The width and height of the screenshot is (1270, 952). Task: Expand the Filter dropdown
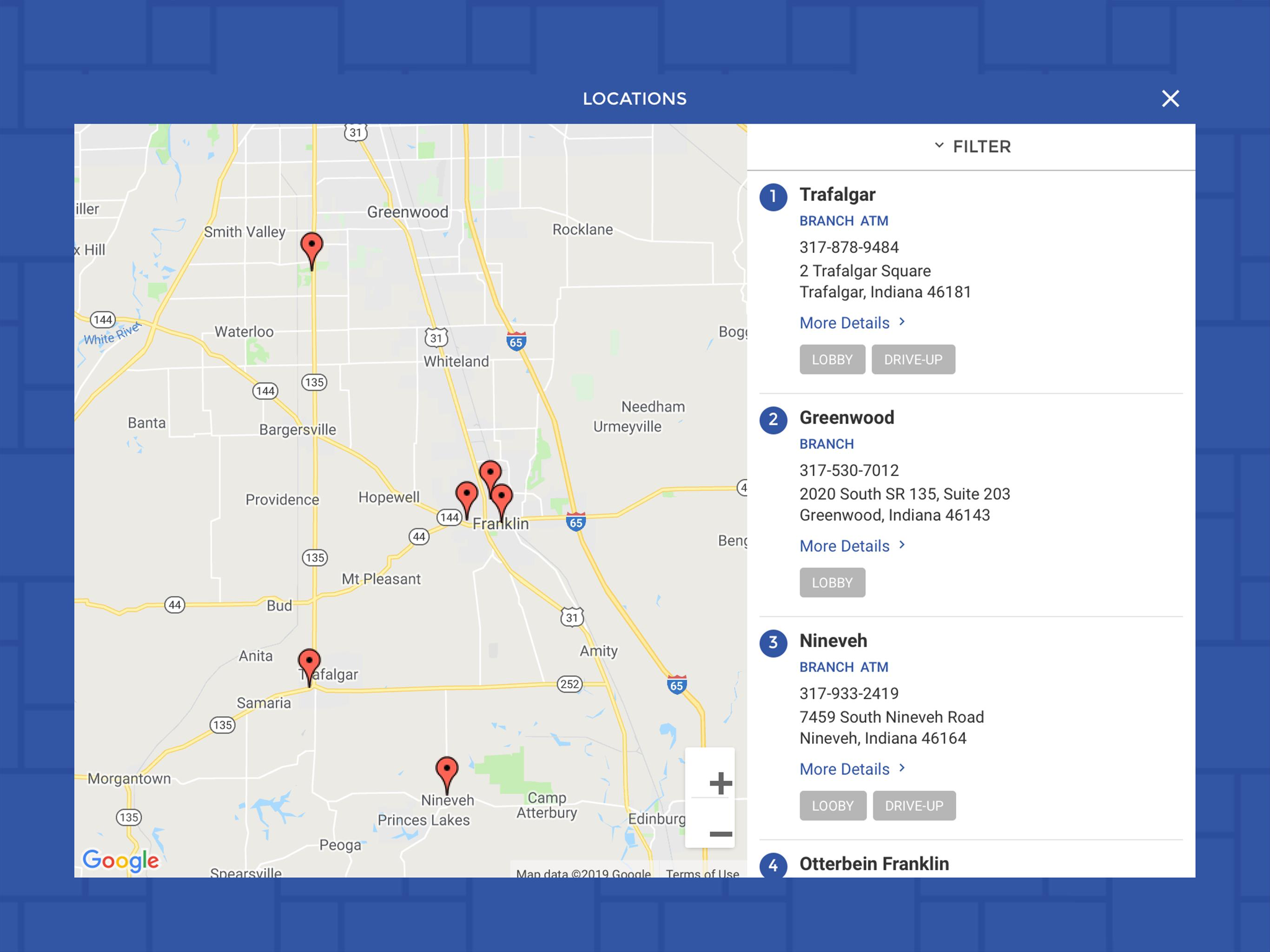[972, 146]
